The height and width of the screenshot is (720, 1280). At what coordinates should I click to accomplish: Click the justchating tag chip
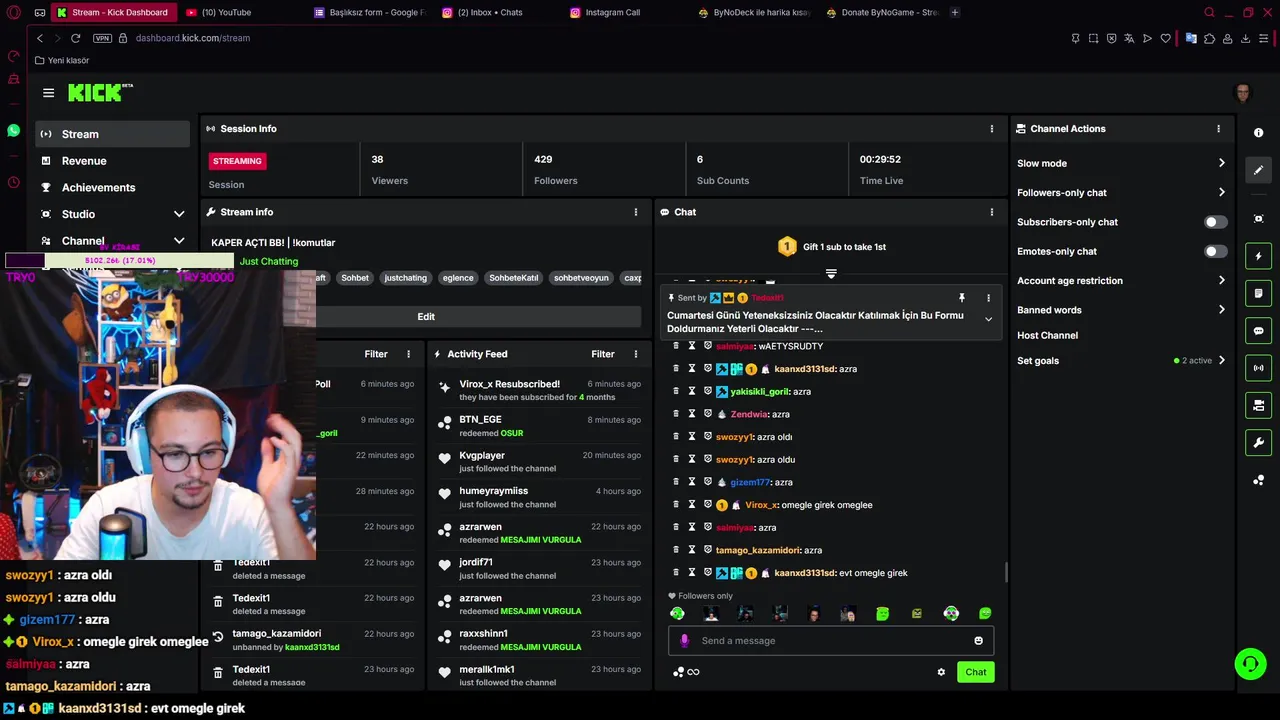pyautogui.click(x=405, y=278)
